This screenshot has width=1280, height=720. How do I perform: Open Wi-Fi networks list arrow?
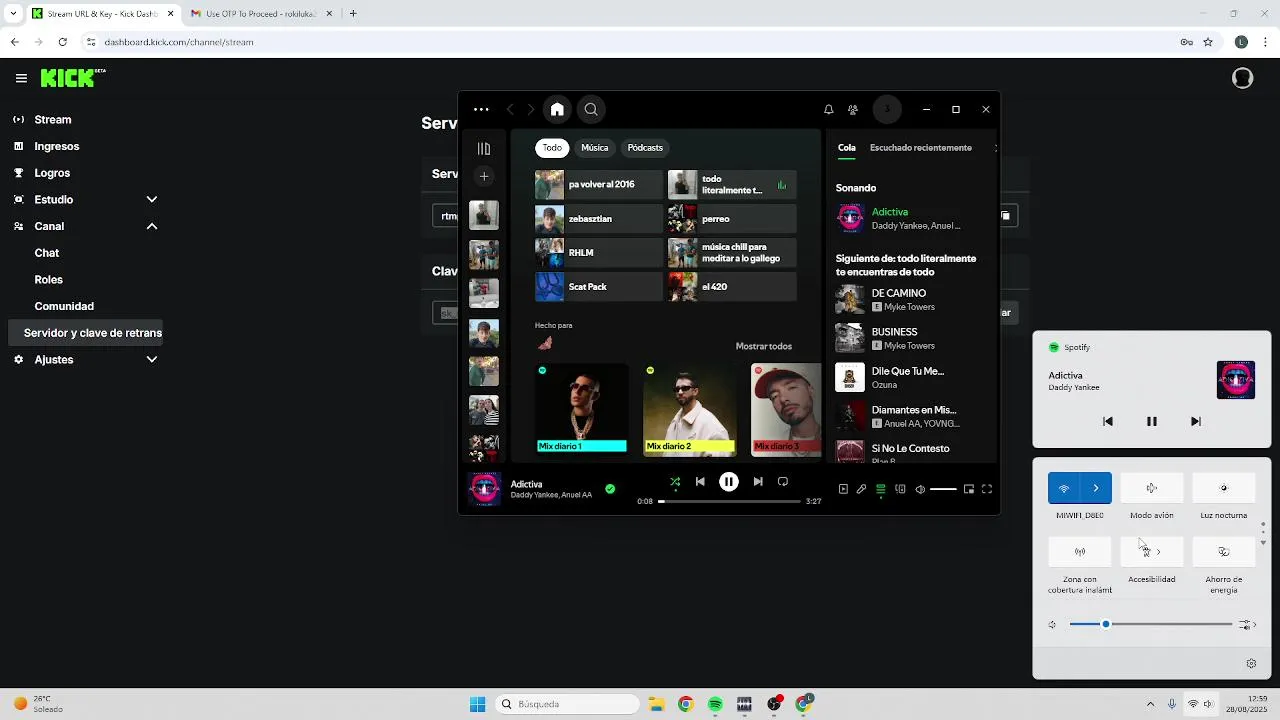[1096, 488]
